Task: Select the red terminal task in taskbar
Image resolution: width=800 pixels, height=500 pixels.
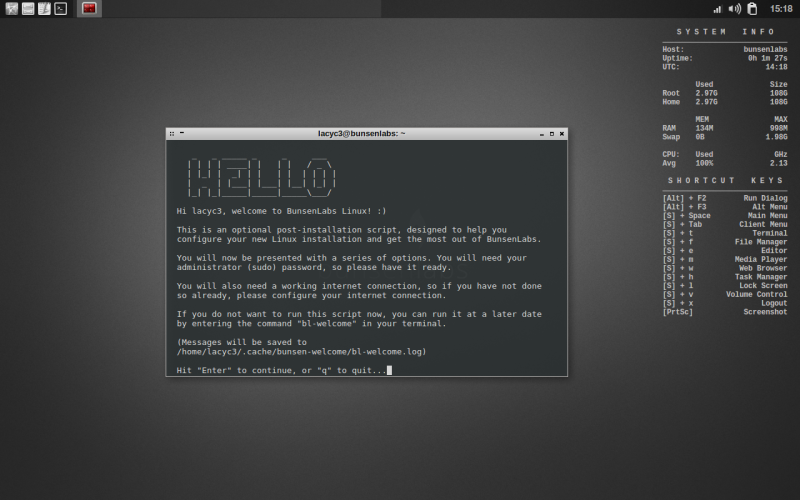Action: [89, 8]
